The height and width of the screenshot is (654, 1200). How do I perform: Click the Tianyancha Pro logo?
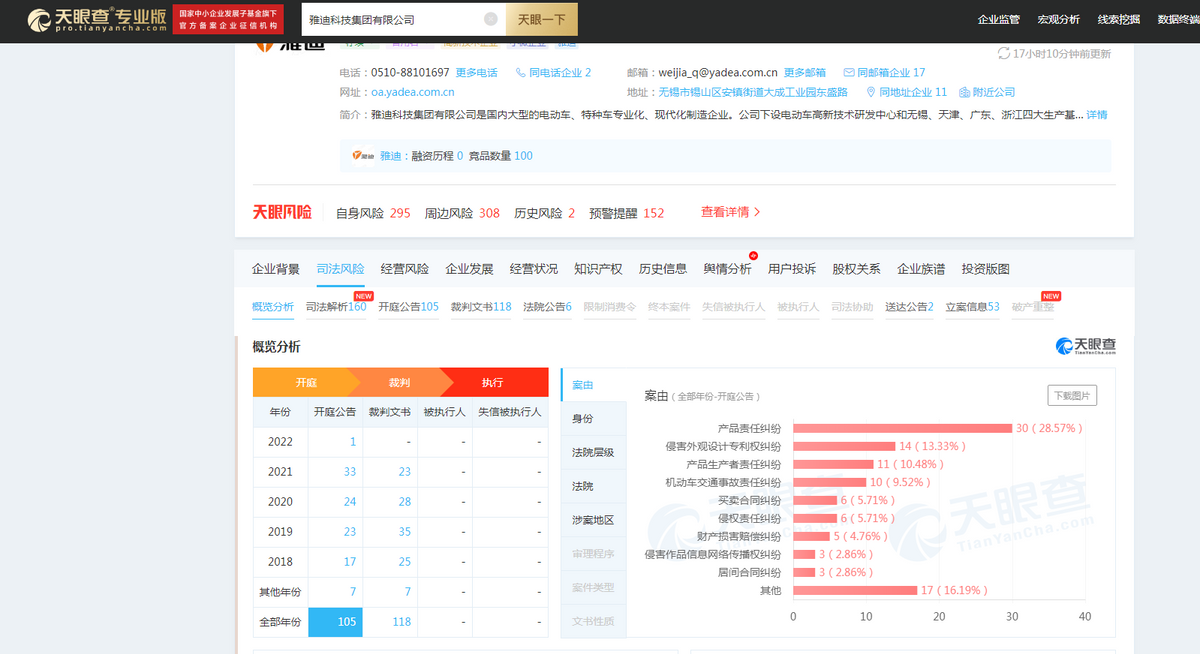tap(95, 20)
